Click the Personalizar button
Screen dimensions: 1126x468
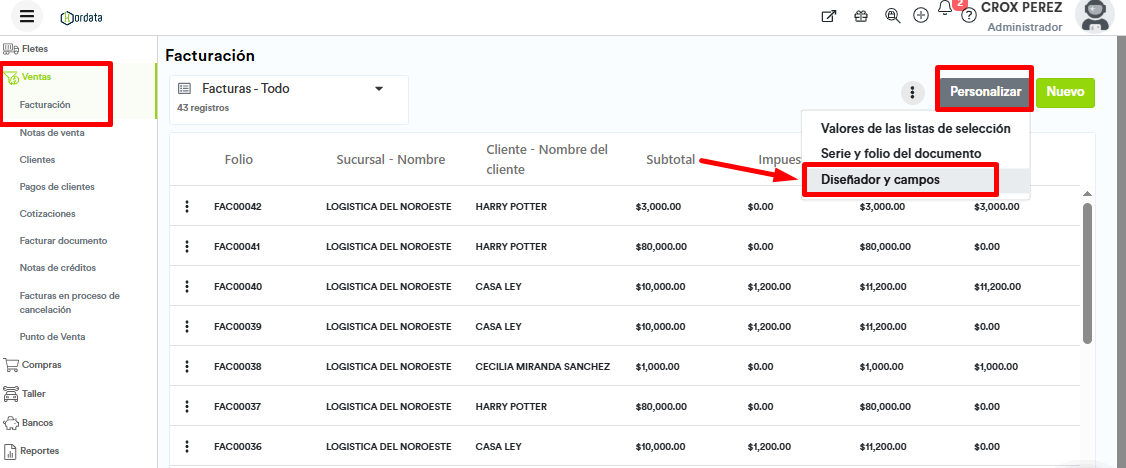click(985, 92)
